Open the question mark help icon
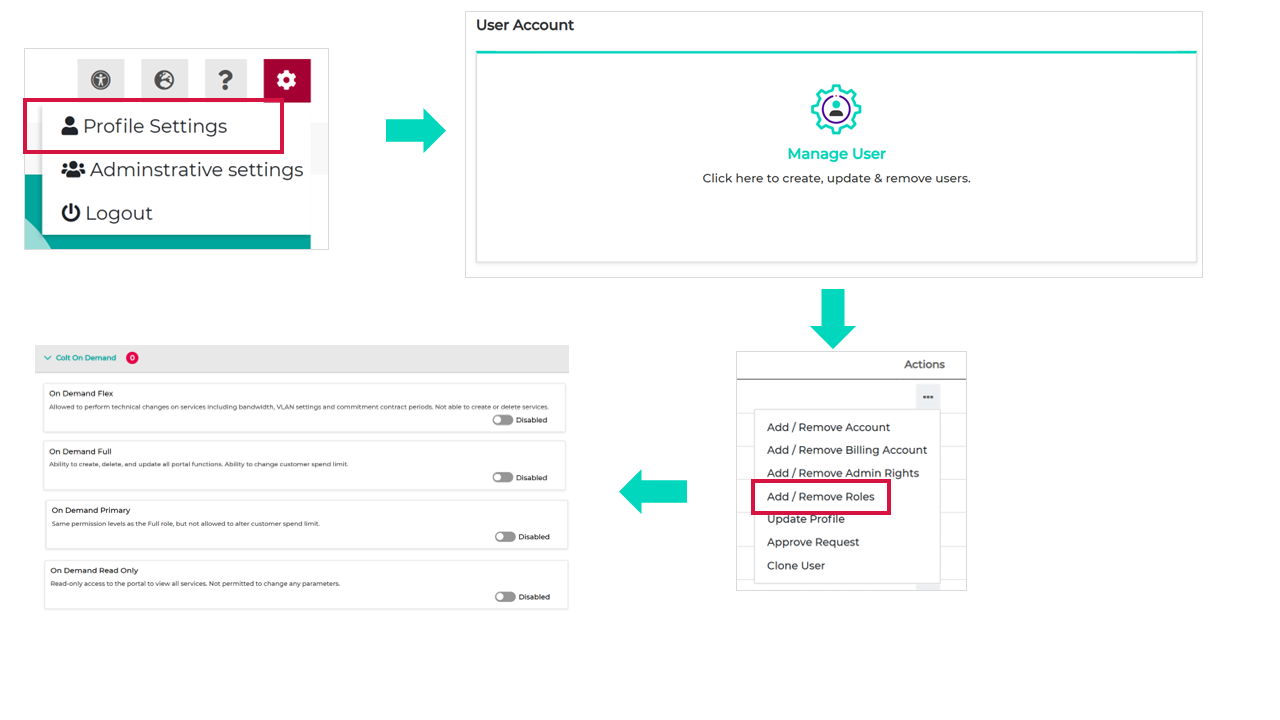 [x=226, y=80]
